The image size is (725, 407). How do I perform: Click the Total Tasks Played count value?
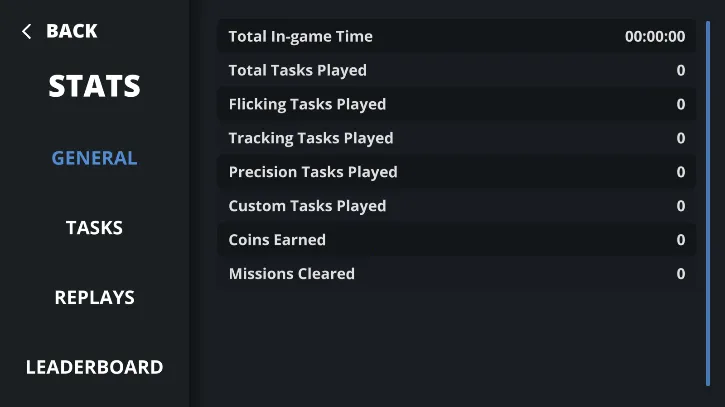pyautogui.click(x=681, y=71)
